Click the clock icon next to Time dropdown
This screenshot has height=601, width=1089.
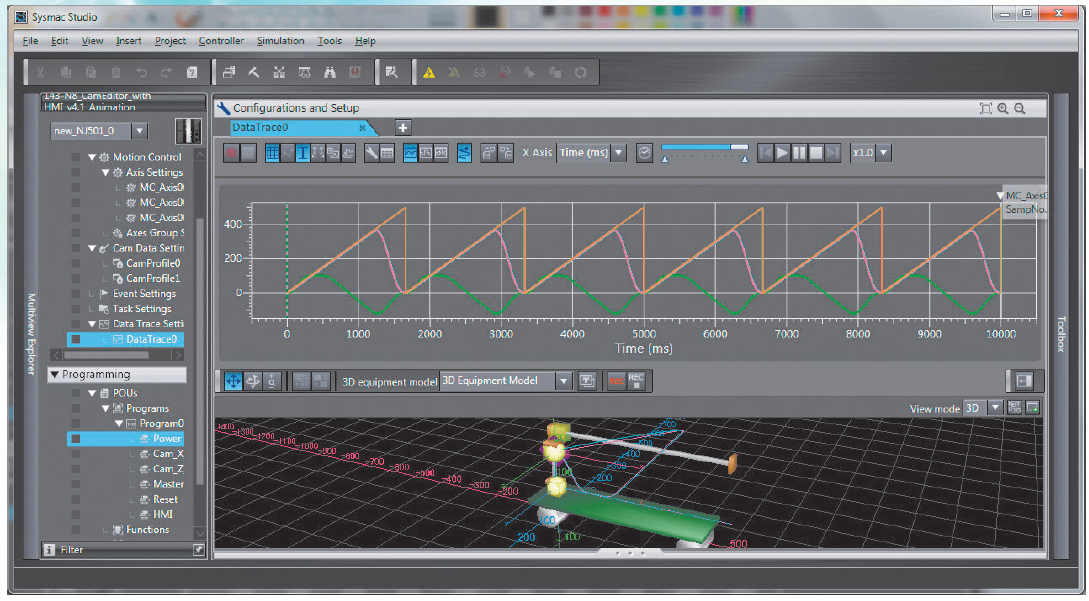[645, 153]
